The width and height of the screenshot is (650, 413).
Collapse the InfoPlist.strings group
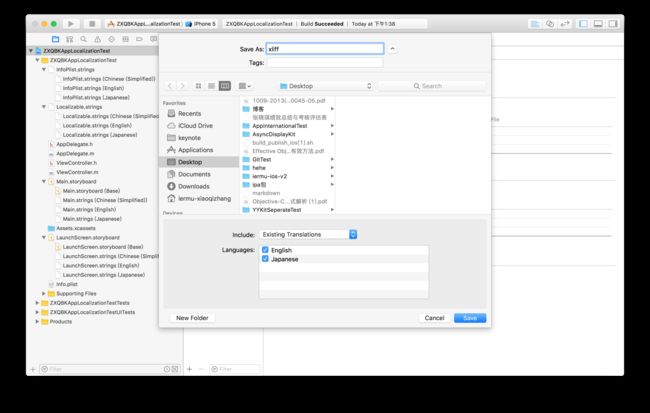(x=44, y=70)
